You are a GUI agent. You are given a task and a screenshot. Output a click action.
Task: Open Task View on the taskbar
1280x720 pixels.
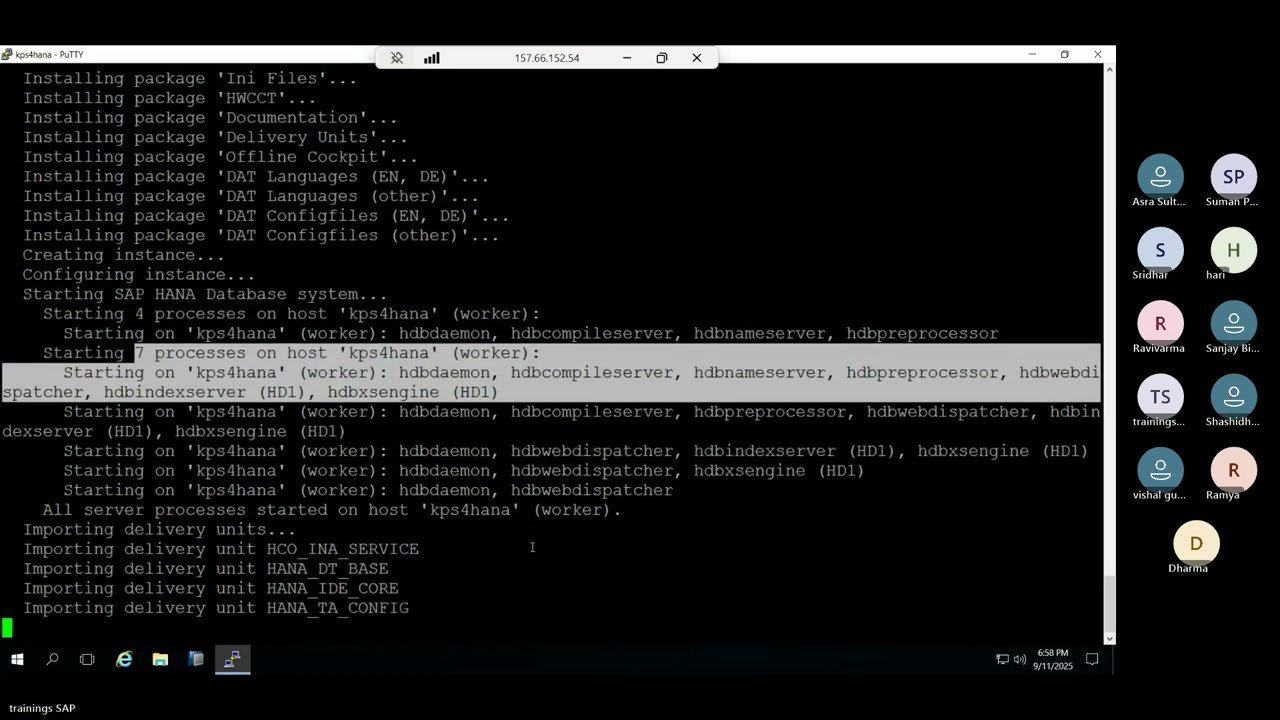point(87,660)
